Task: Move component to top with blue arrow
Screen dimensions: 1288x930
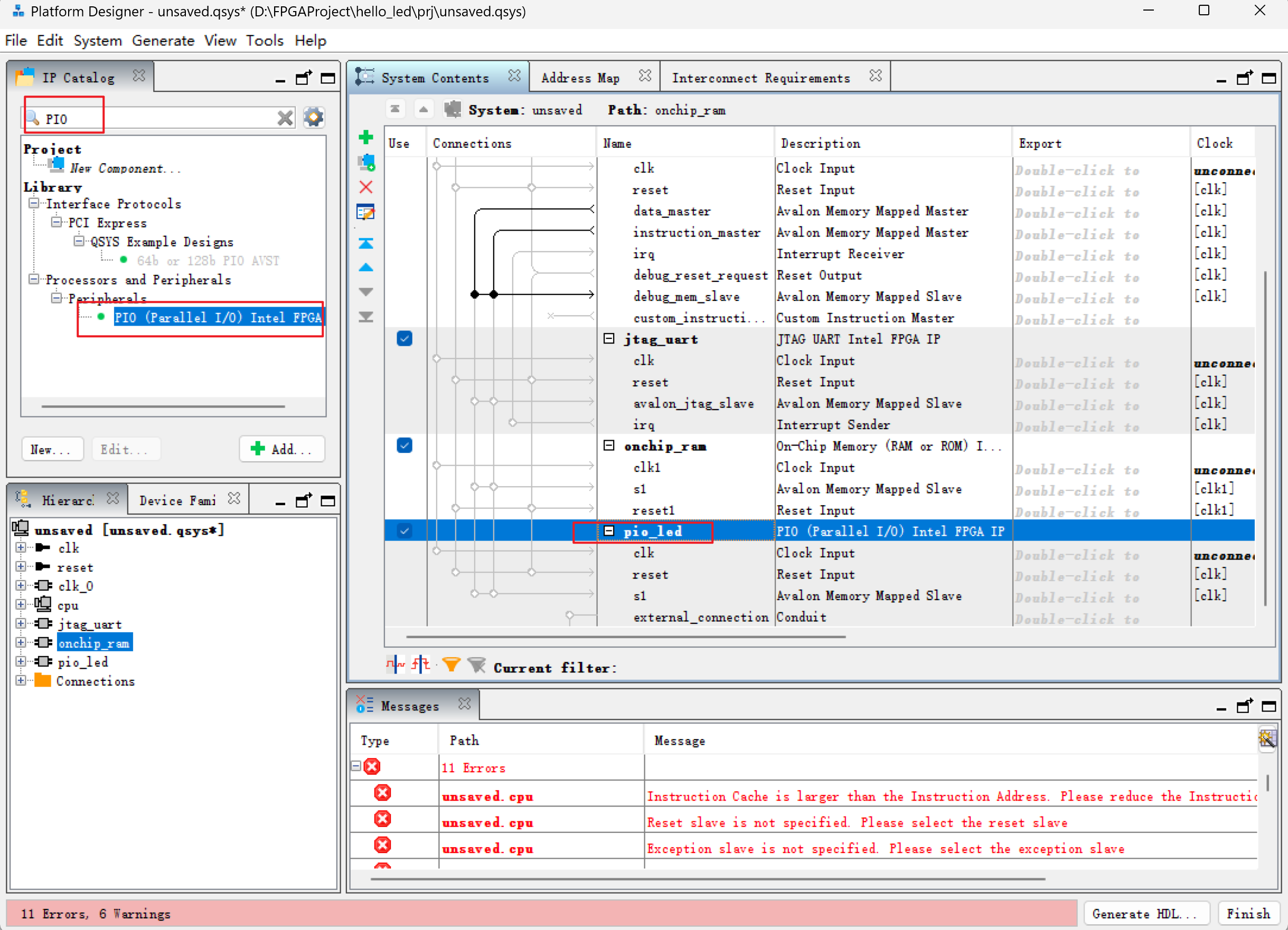Action: [x=366, y=243]
